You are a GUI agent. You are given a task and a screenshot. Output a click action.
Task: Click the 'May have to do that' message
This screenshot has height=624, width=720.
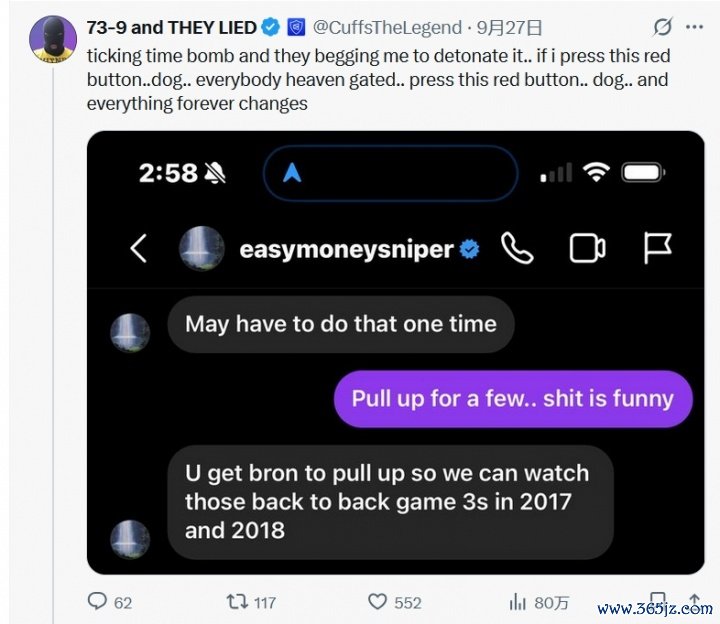pyautogui.click(x=340, y=323)
